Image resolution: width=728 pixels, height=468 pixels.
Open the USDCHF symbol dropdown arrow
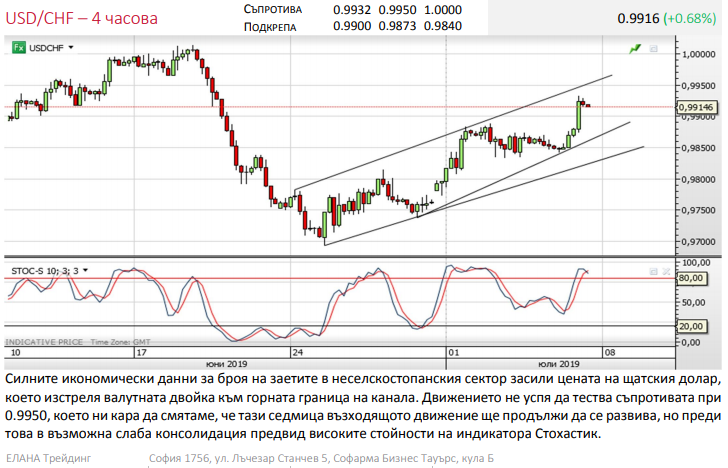coord(71,47)
